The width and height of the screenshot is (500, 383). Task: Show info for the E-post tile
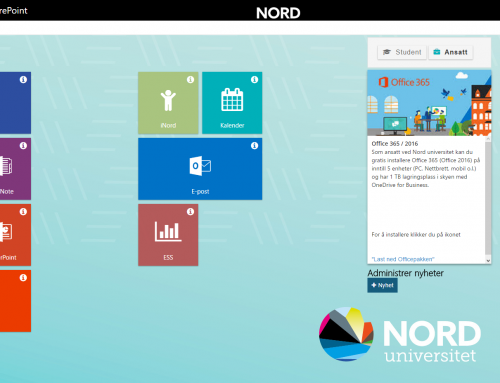254,146
